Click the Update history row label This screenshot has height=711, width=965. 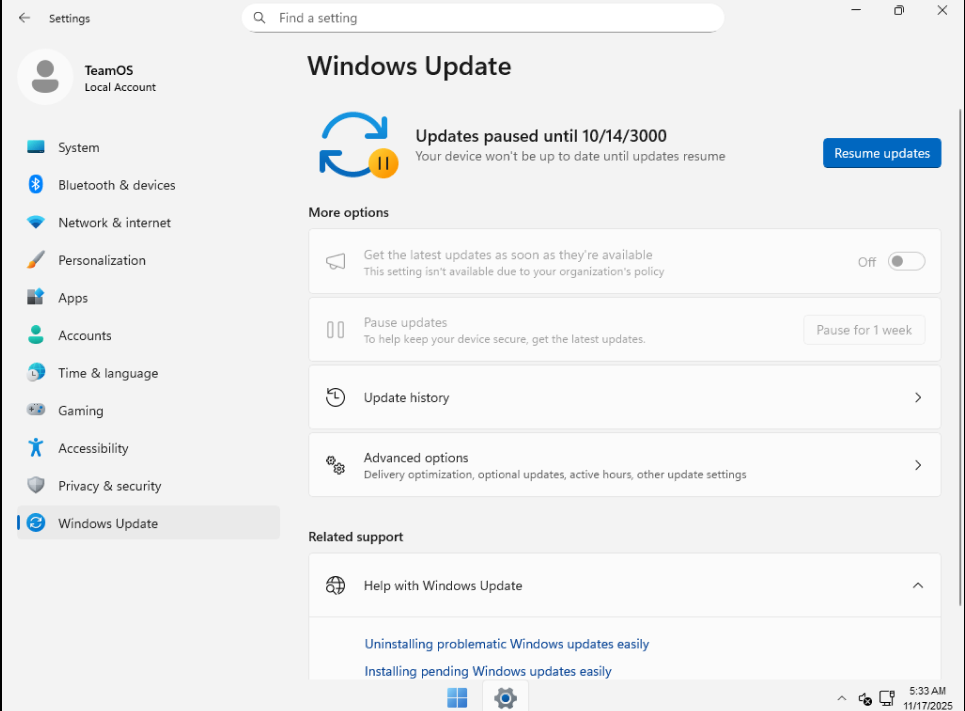(406, 398)
